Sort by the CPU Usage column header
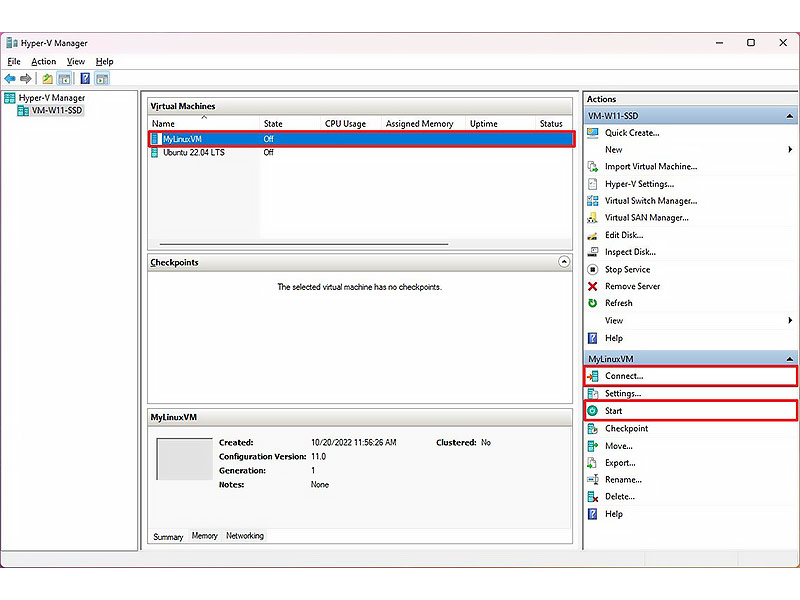The height and width of the screenshot is (600, 800). (351, 123)
